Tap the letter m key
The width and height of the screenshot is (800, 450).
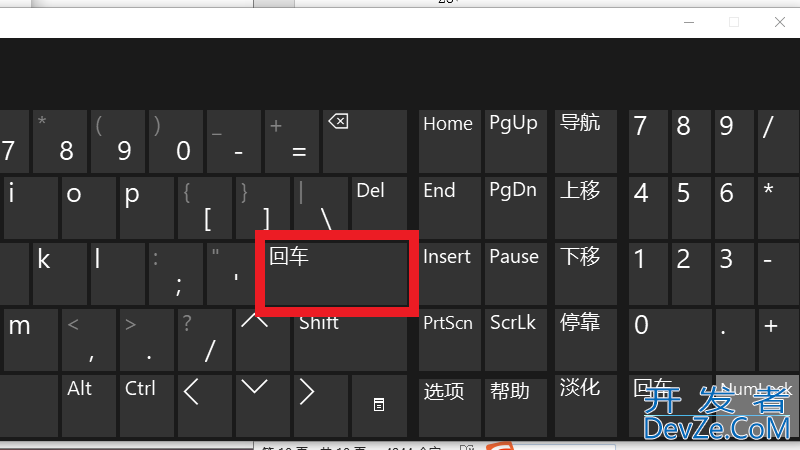(31, 339)
